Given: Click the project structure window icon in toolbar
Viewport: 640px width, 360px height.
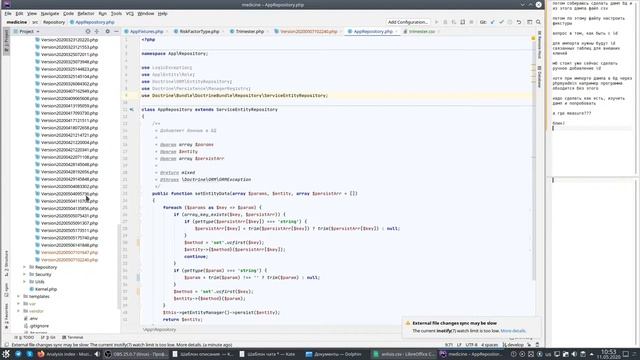Looking at the screenshot, I should (529, 22).
